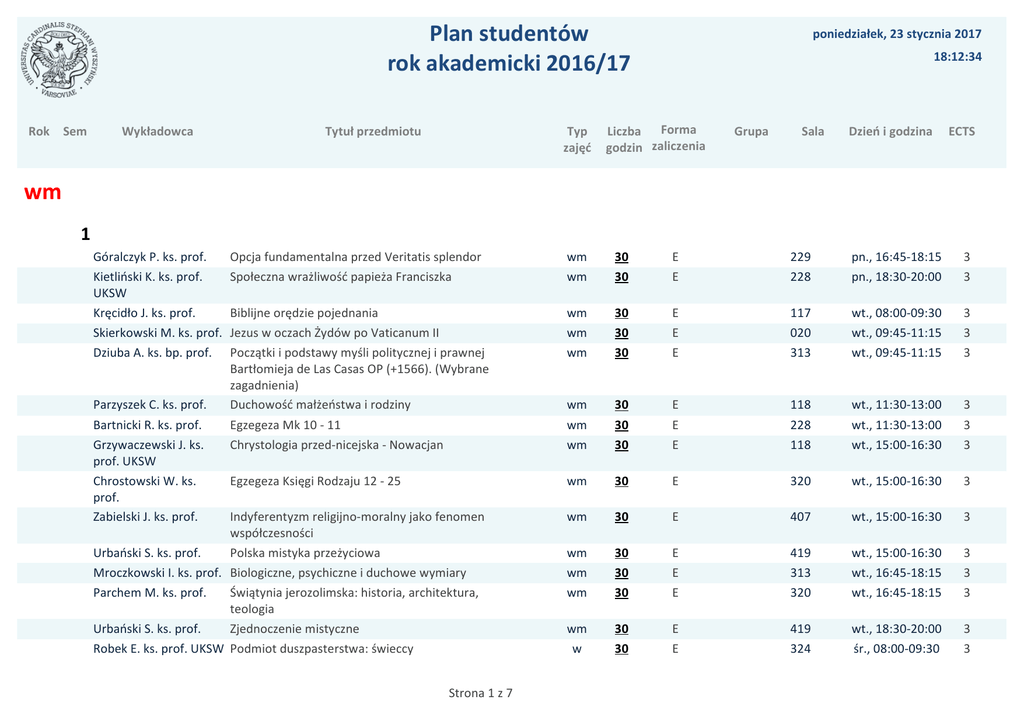Click the Wykładowca column header

[157, 131]
